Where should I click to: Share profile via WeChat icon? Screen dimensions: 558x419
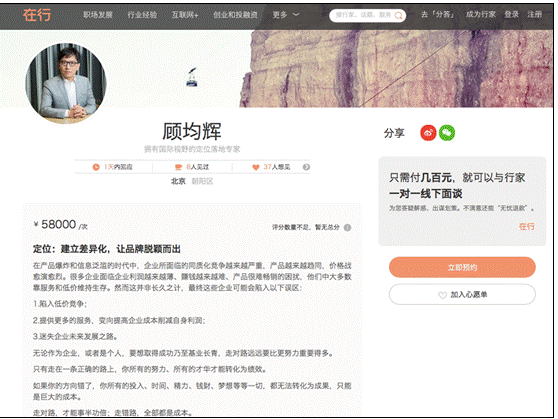pos(447,133)
